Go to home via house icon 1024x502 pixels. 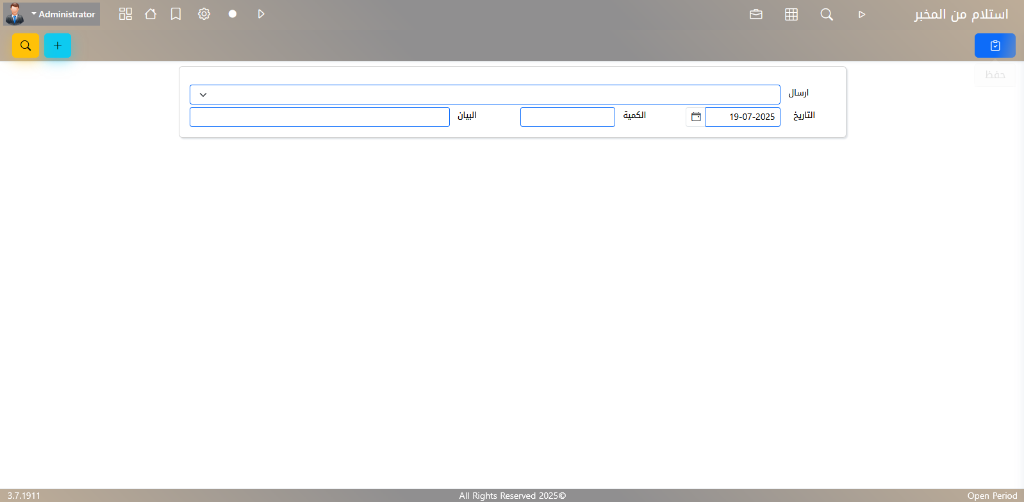pyautogui.click(x=150, y=14)
